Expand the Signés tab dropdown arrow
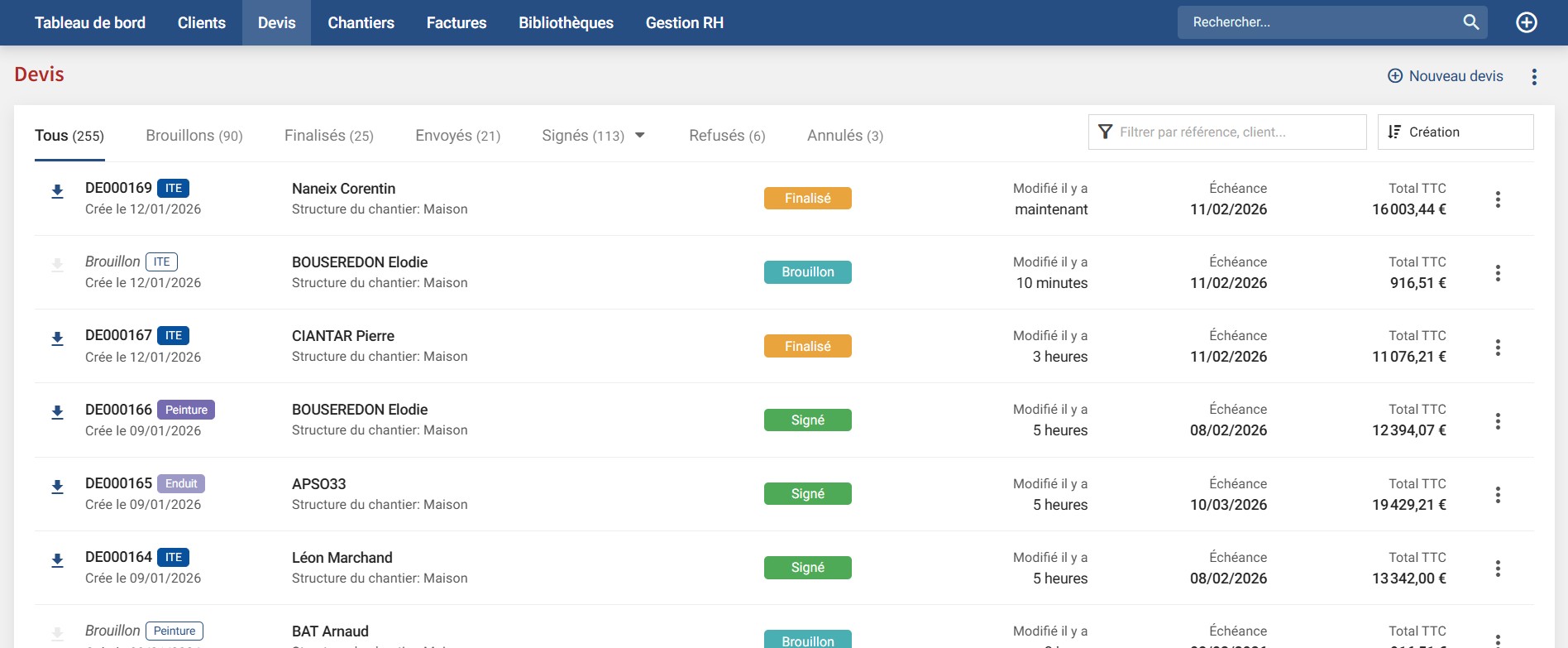This screenshot has height=648, width=1568. tap(639, 136)
